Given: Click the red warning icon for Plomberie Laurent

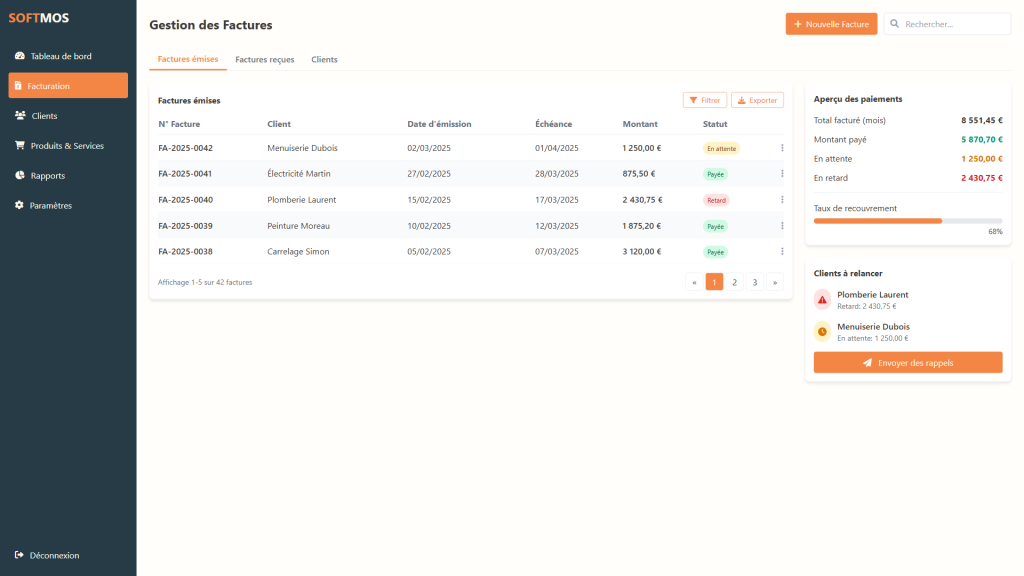Looking at the screenshot, I should click(x=822, y=299).
